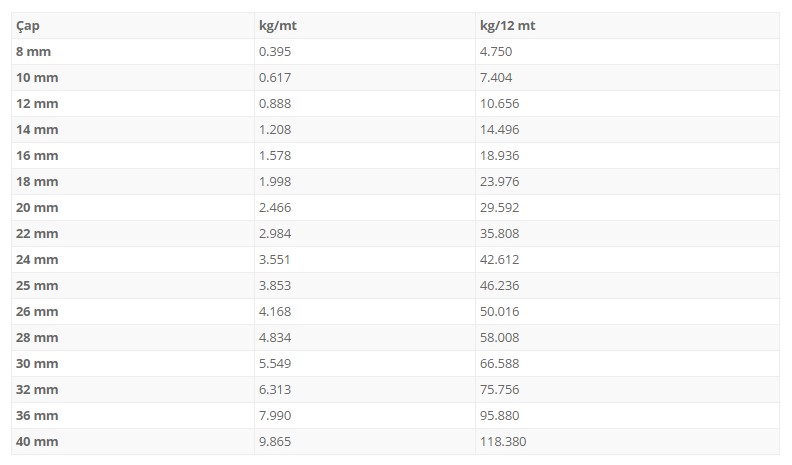Select the 16 mm row label

point(37,156)
